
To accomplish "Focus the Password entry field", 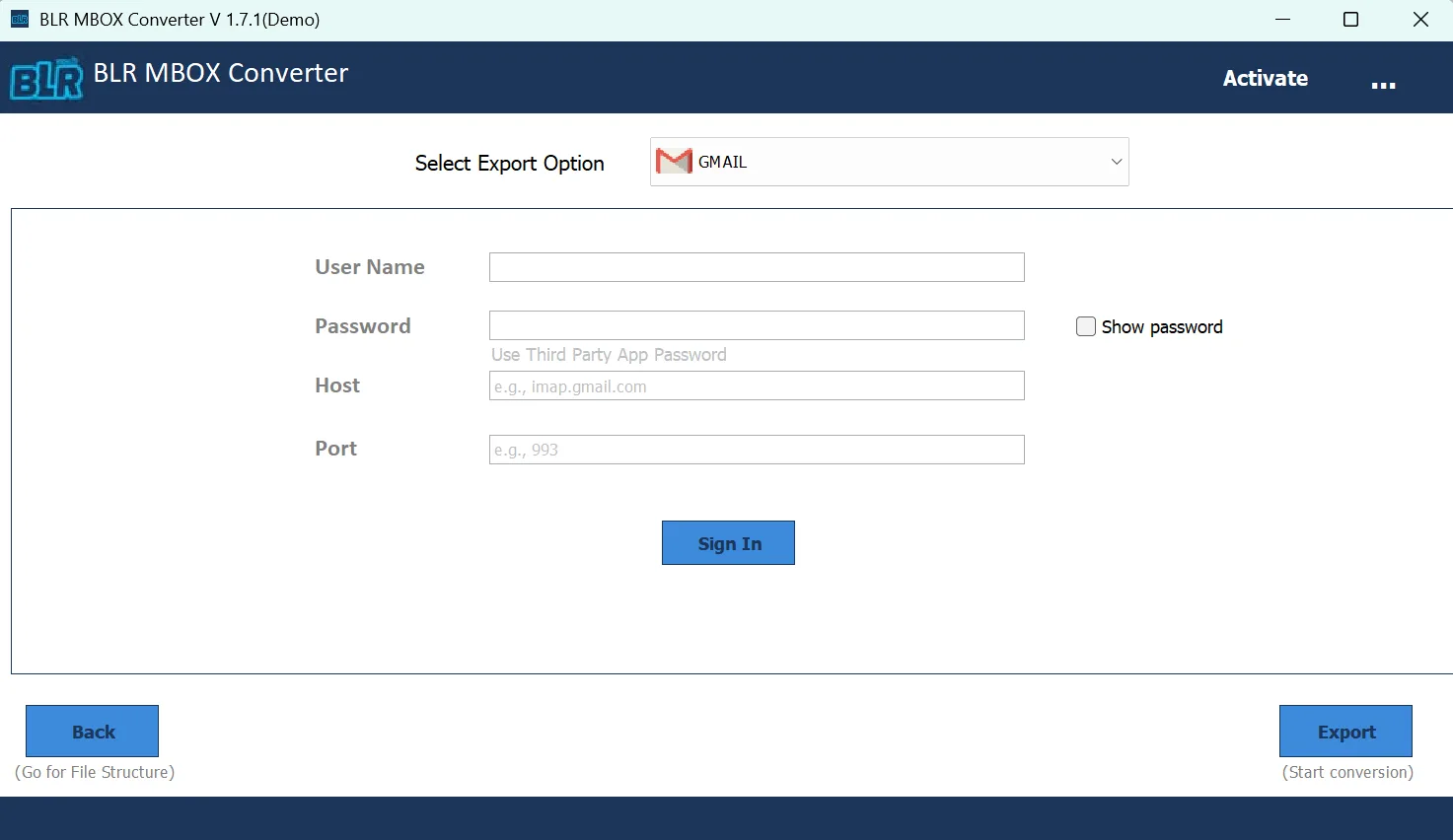I will tap(756, 325).
